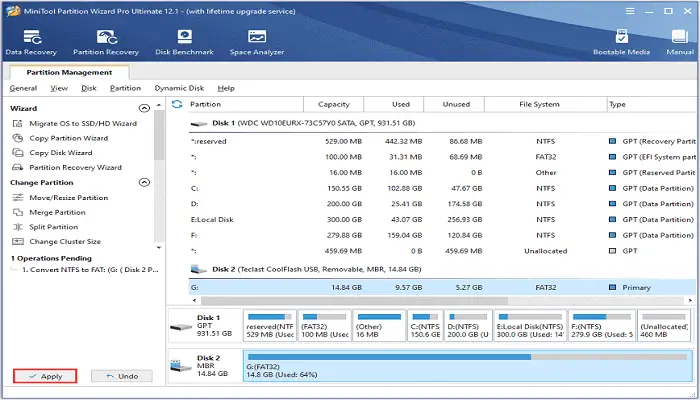Sort by the Unused column header
The width and height of the screenshot is (700, 400).
pyautogui.click(x=454, y=104)
